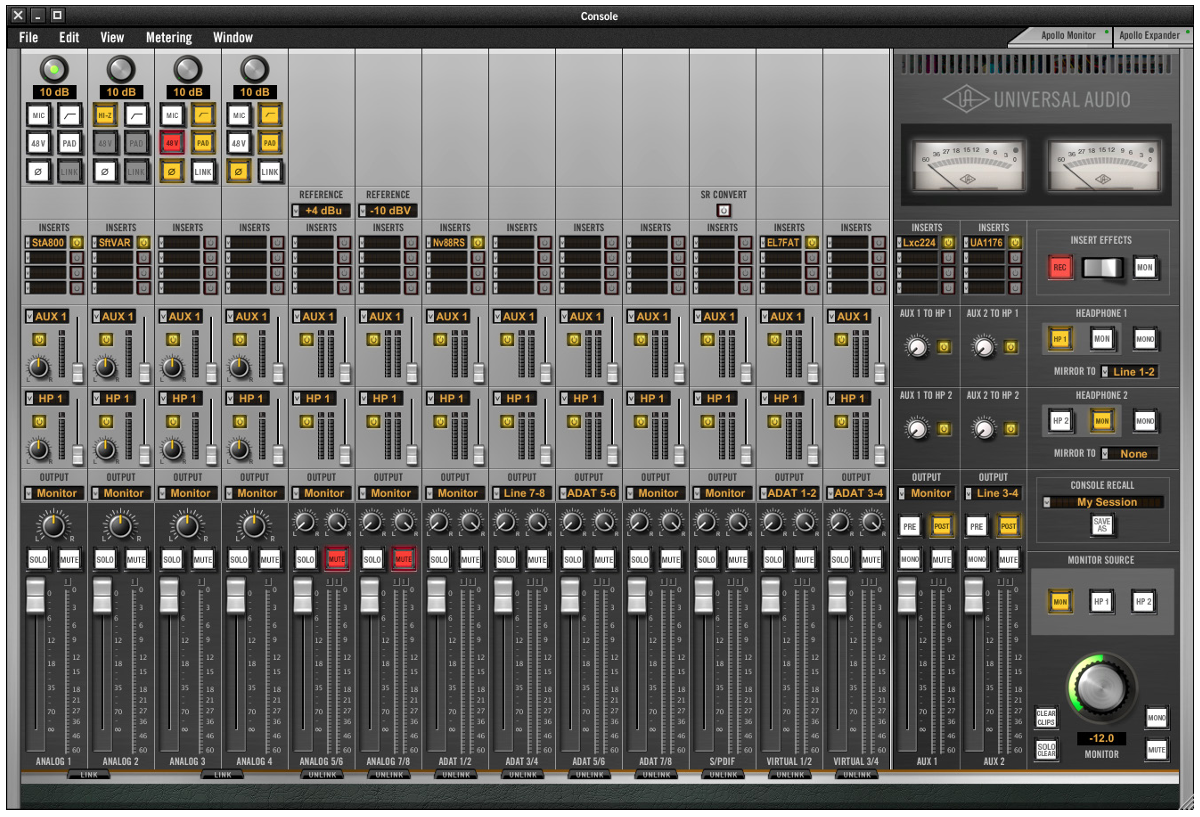Screen dimensions: 1200x817
Task: Open the Line 3-4 output dropdown on AUX 2
Action: coord(993,493)
